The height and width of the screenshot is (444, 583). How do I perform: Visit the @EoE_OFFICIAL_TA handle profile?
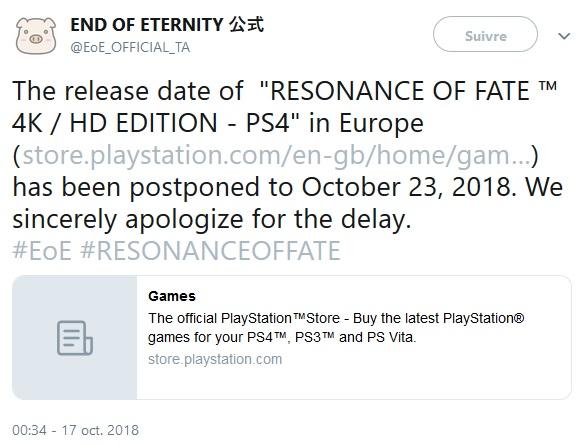tap(130, 47)
